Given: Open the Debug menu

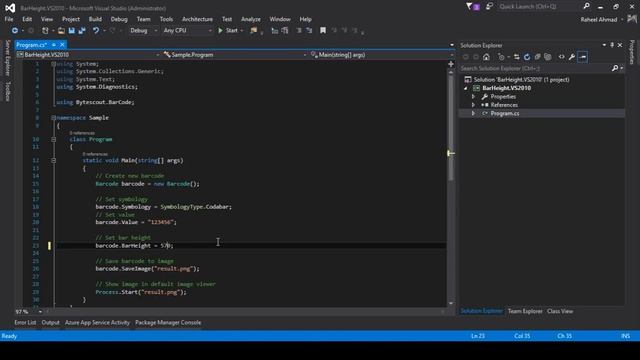Looking at the screenshot, I should click(119, 19).
